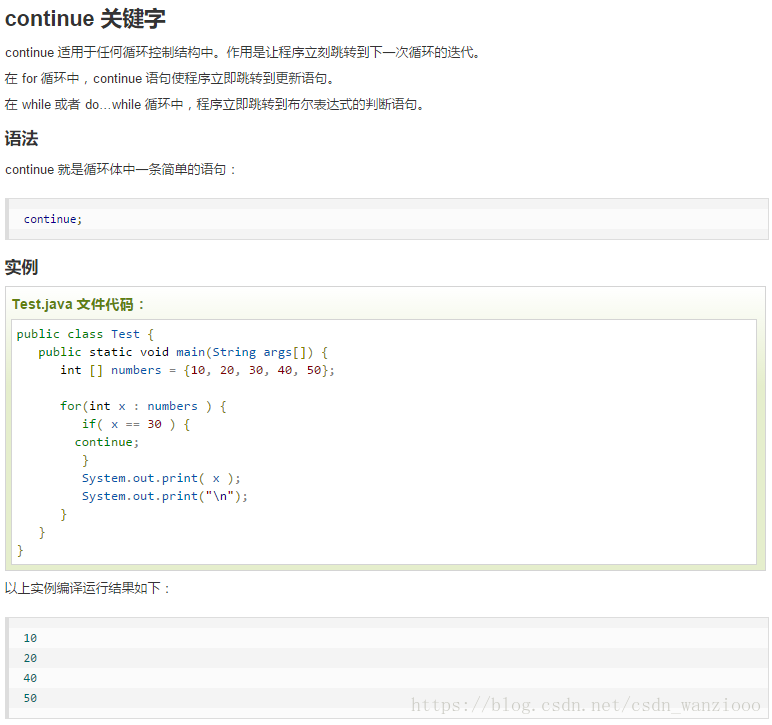
Task: Click the "System.out.print( x )" line
Action: coord(161,478)
